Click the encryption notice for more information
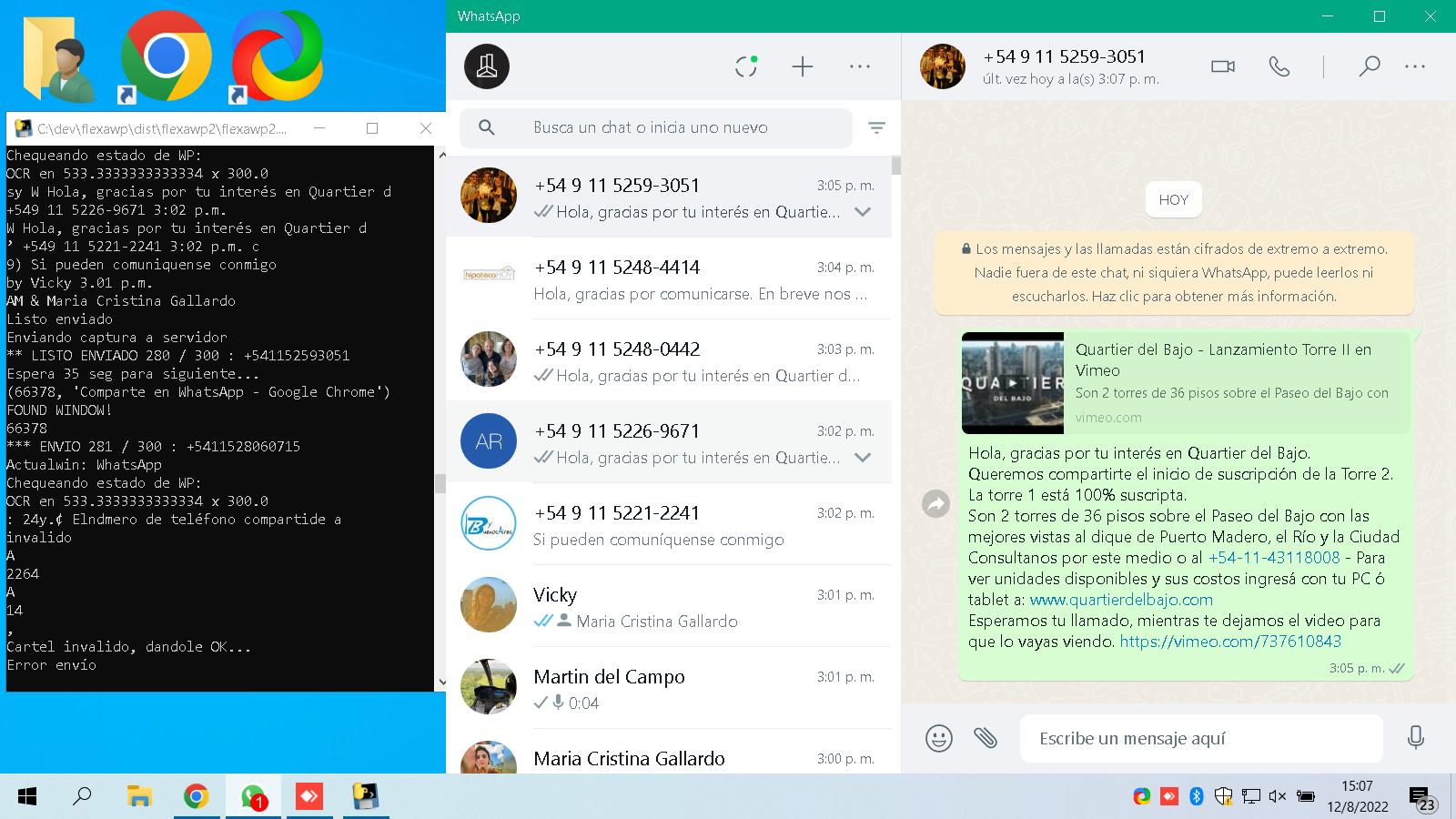 tap(1174, 272)
